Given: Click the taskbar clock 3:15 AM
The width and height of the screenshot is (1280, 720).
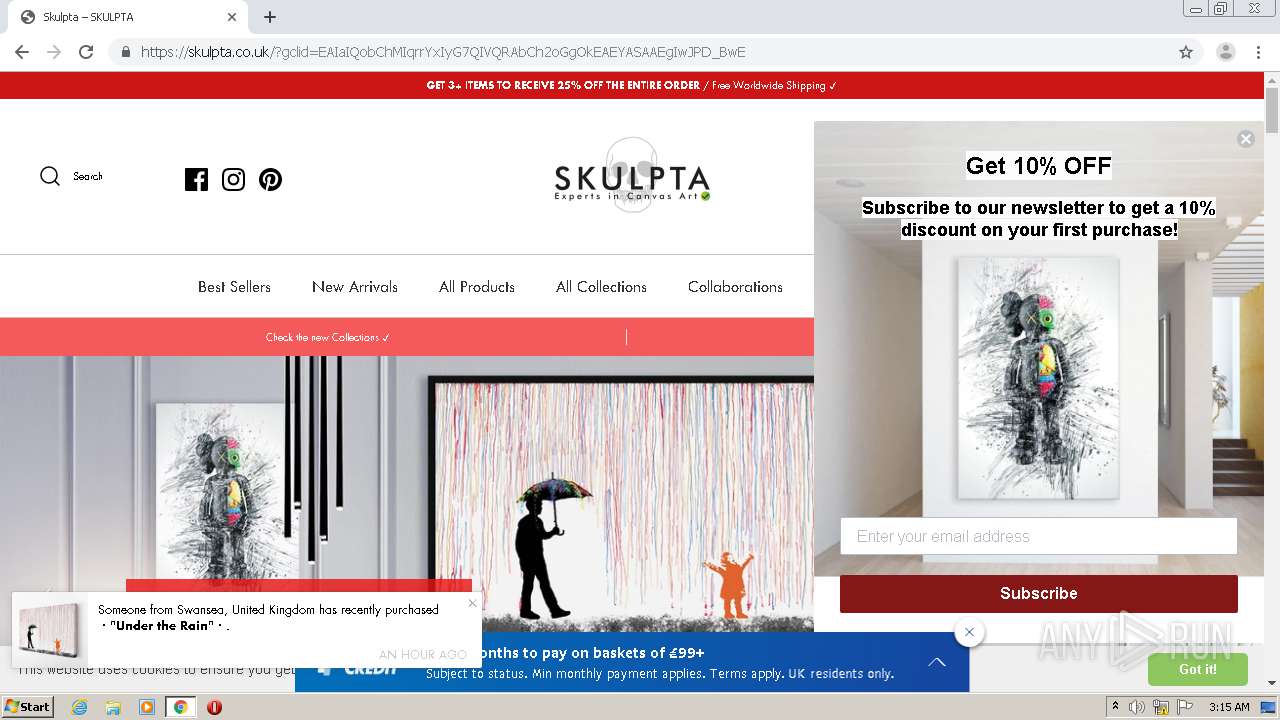Looking at the screenshot, I should (x=1229, y=707).
